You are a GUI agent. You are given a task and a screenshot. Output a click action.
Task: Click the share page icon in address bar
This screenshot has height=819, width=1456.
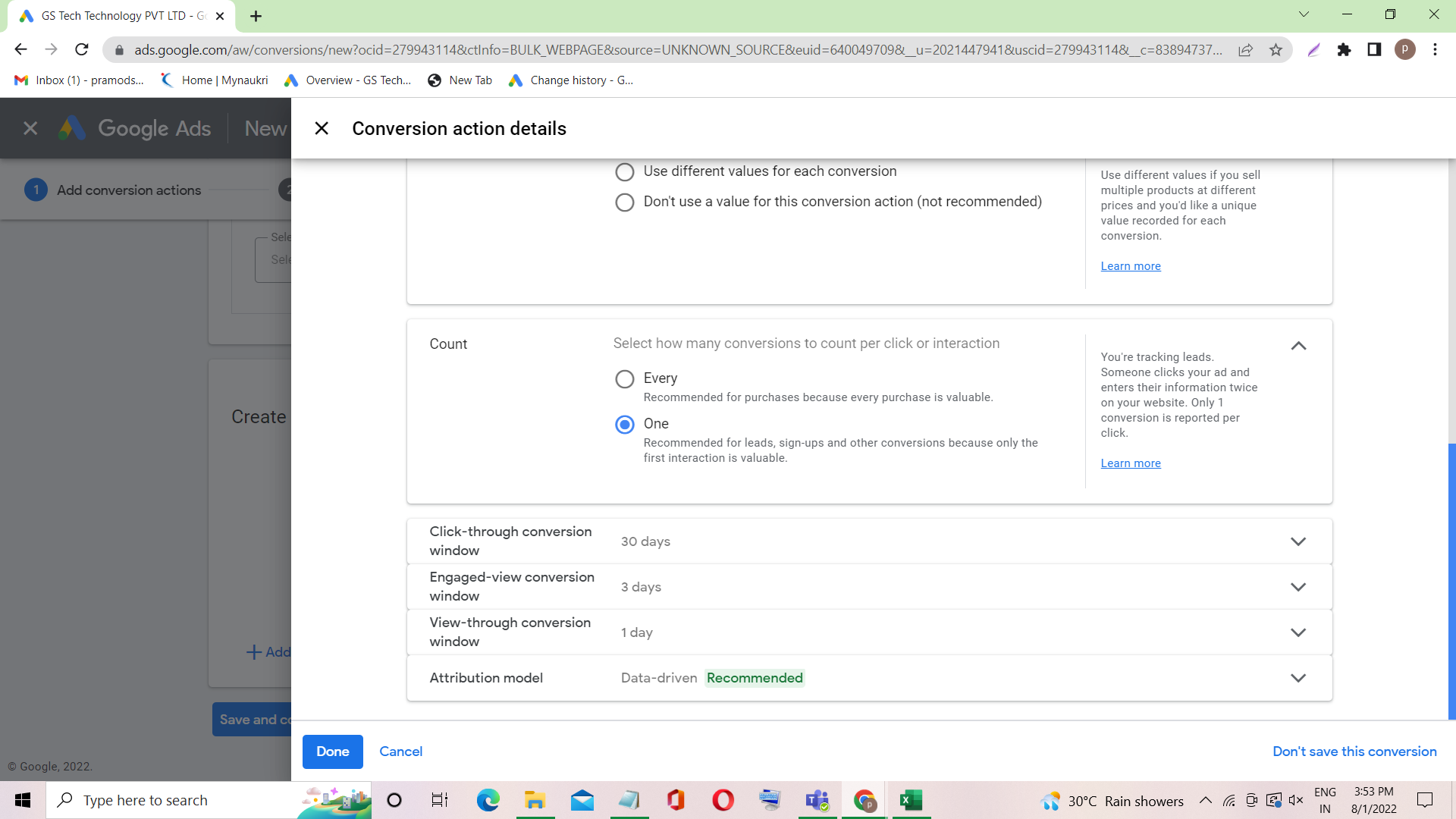[x=1245, y=50]
